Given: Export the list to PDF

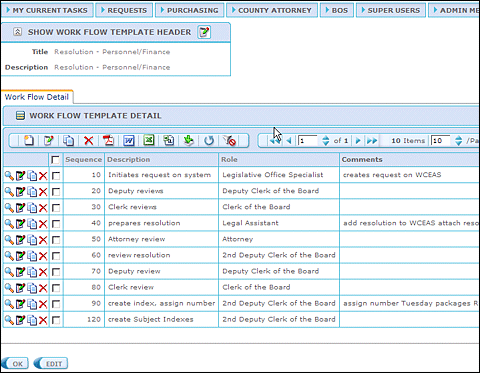Looking at the screenshot, I should tap(108, 140).
